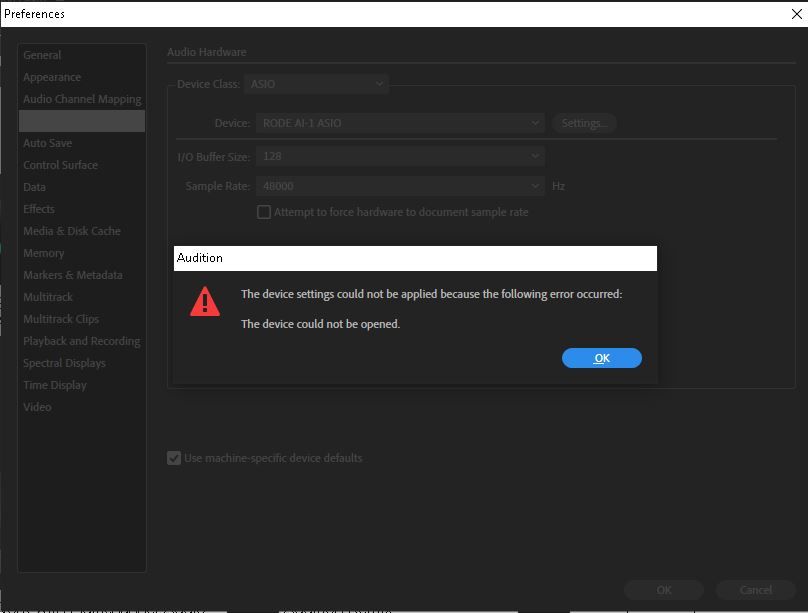This screenshot has height=613, width=808.
Task: Click the Audition dialog title bar
Action: [x=415, y=258]
